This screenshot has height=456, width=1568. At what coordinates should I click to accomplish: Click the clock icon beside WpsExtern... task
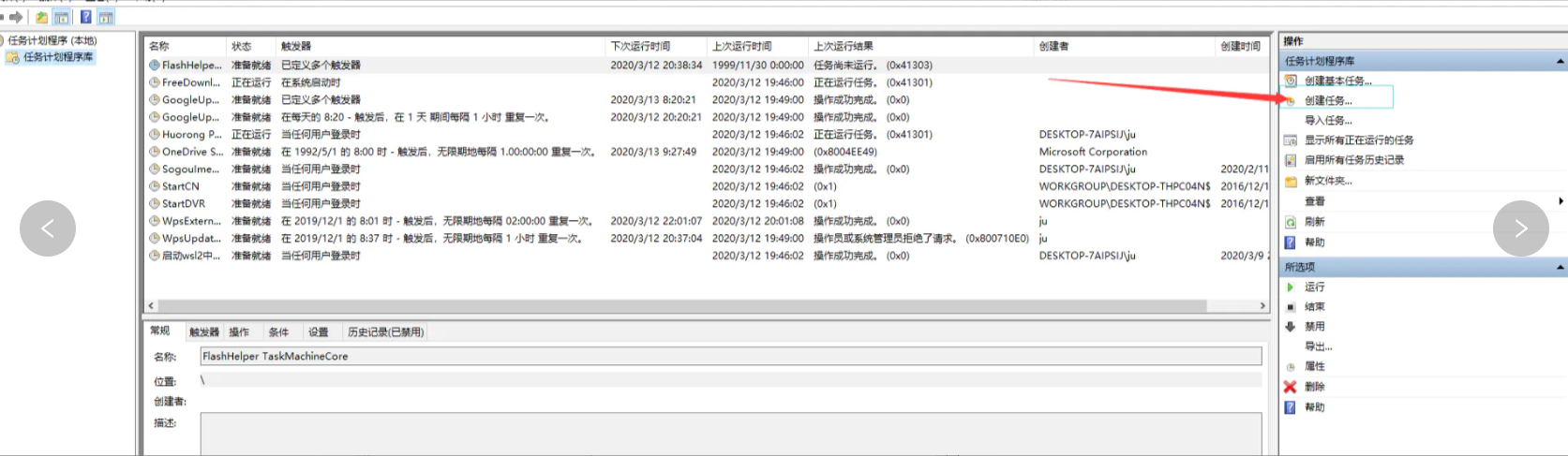tap(155, 221)
